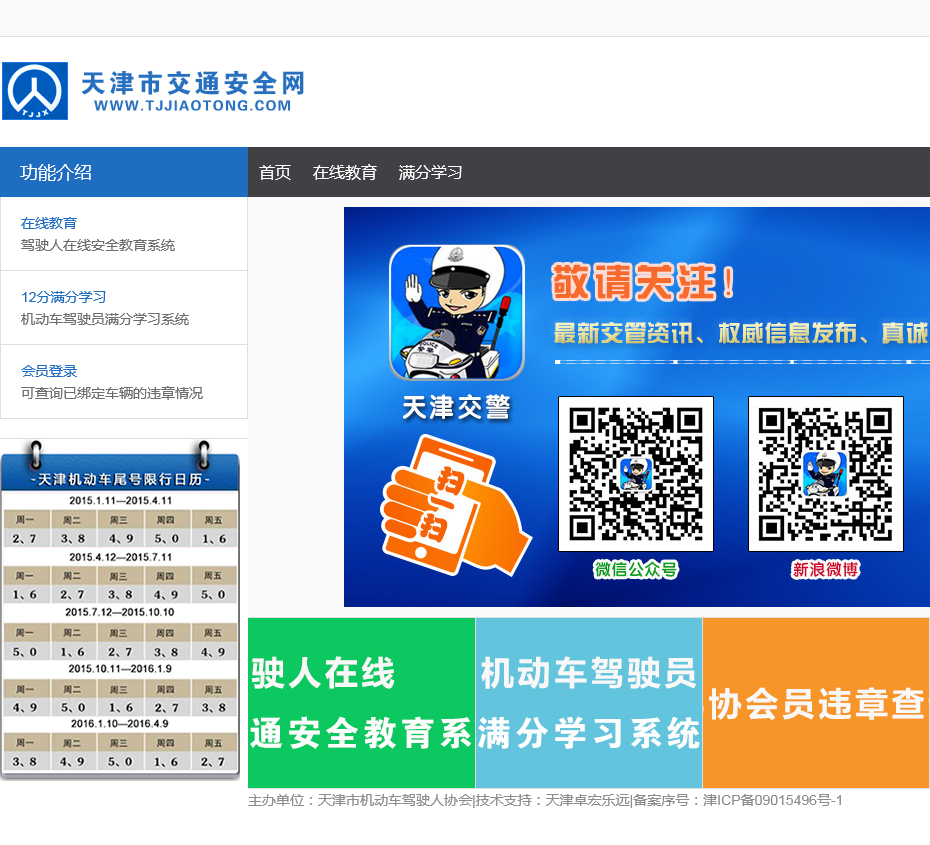The height and width of the screenshot is (845, 930).
Task: Click the 2015.7.12—2015.10.10 date range
Action: (x=120, y=612)
